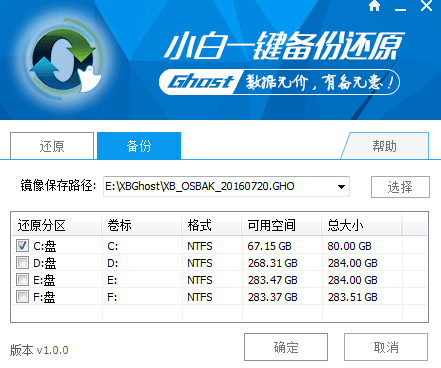This screenshot has height=368, width=441.
Task: Click the 取消 cancel button
Action: 386,347
